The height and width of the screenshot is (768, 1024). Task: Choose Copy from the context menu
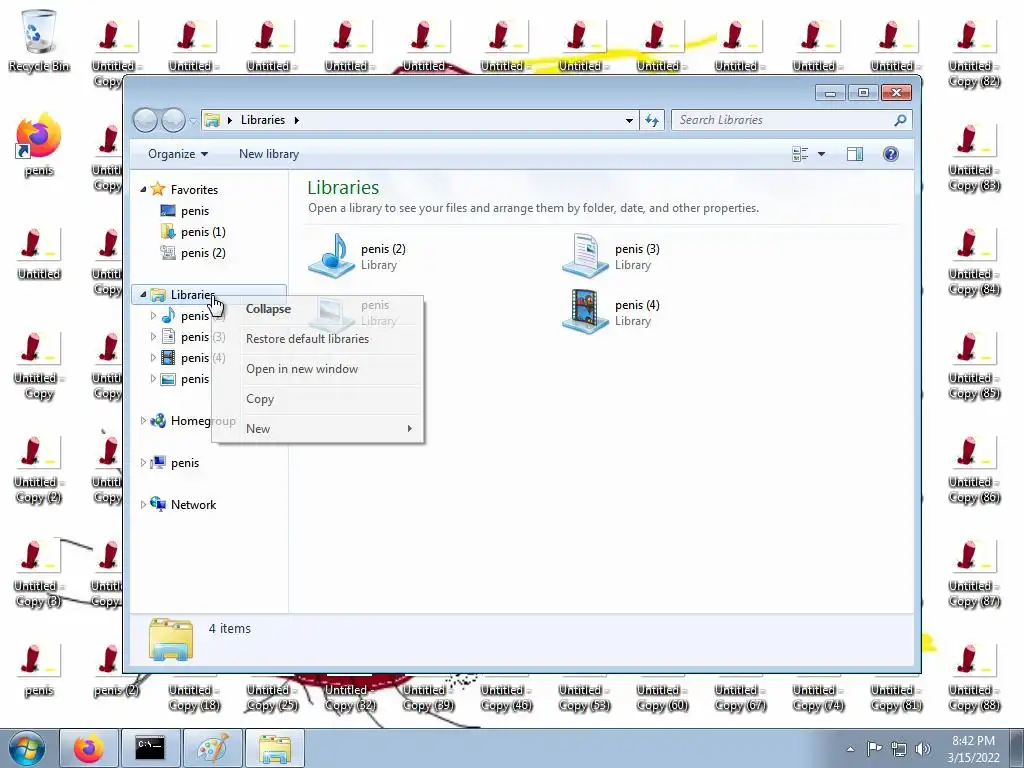(318, 399)
